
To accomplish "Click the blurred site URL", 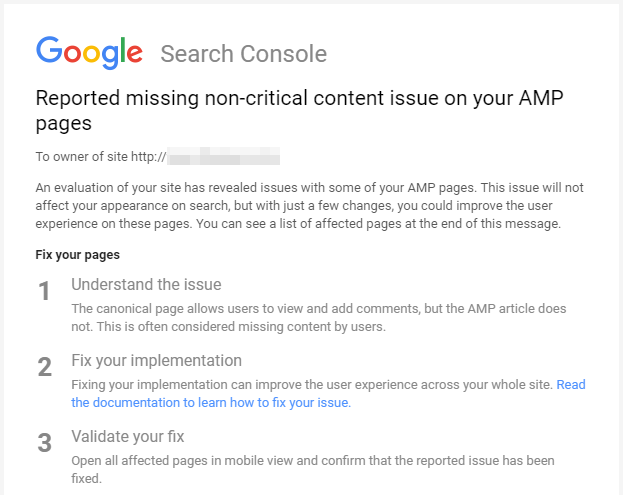I will (223, 156).
